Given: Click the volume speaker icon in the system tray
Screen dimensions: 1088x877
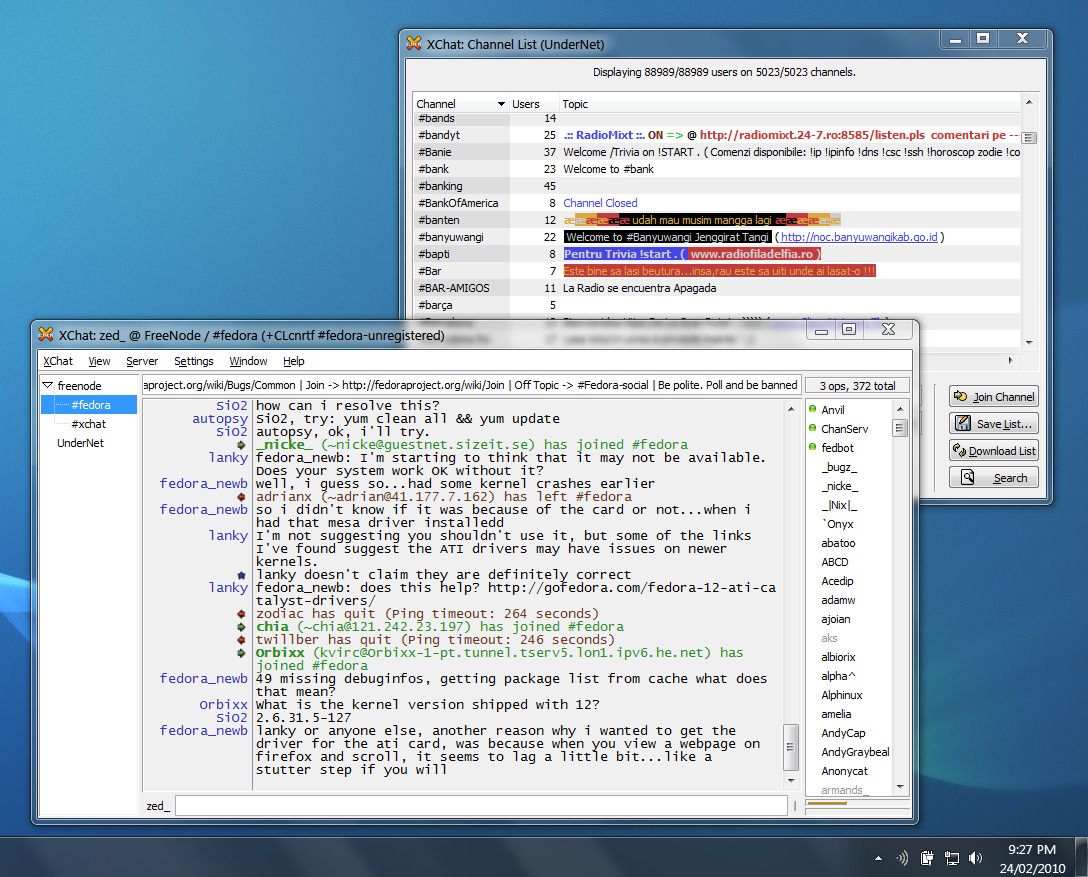Looking at the screenshot, I should point(975,857).
